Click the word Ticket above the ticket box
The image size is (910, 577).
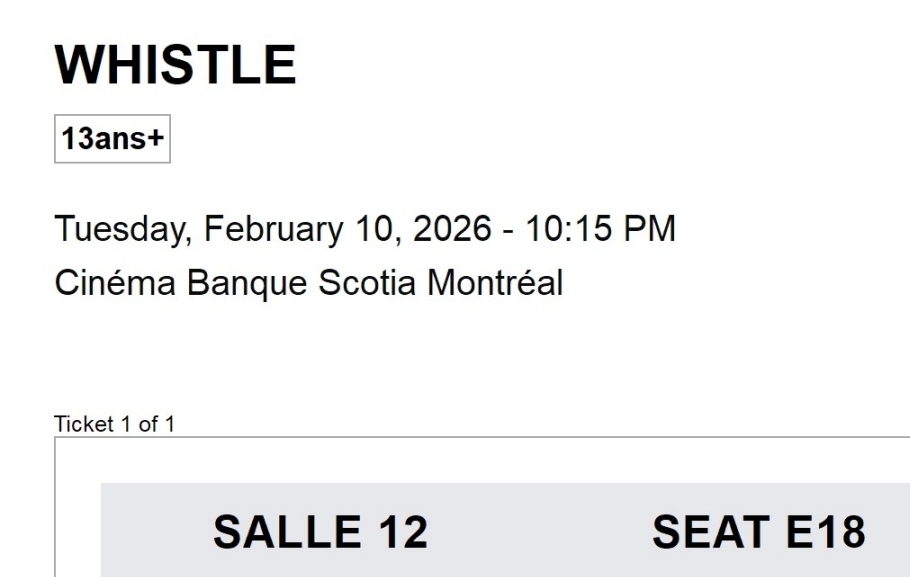click(84, 425)
